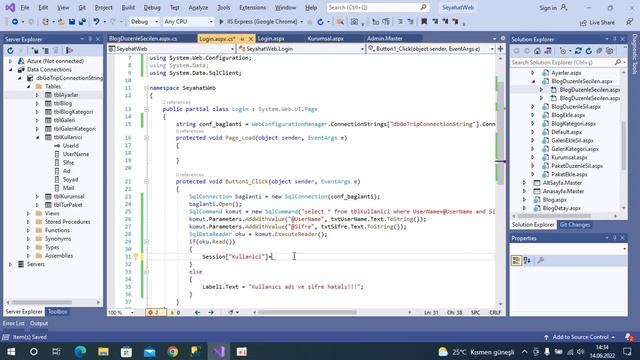Image resolution: width=640 pixels, height=360 pixels.
Task: Click the warning count indicator below editor
Action: (175, 313)
